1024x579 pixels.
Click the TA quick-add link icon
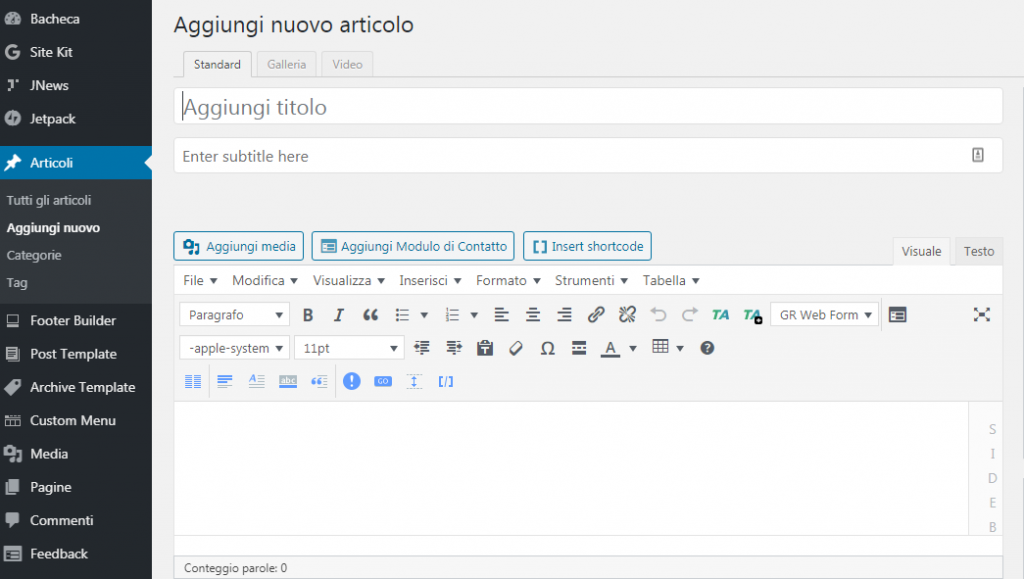pos(752,315)
